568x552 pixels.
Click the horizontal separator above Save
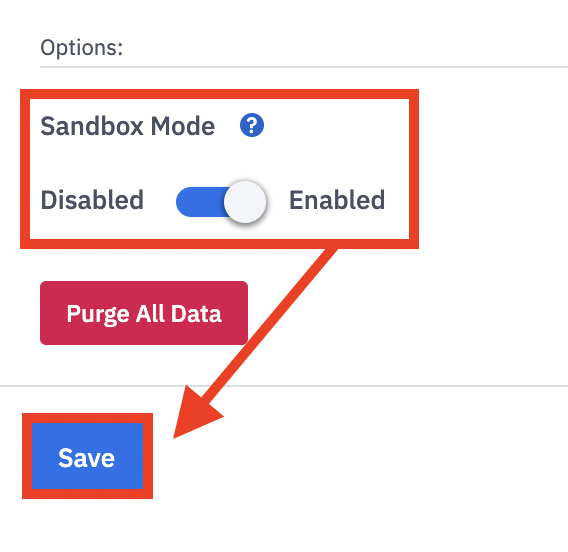(284, 386)
